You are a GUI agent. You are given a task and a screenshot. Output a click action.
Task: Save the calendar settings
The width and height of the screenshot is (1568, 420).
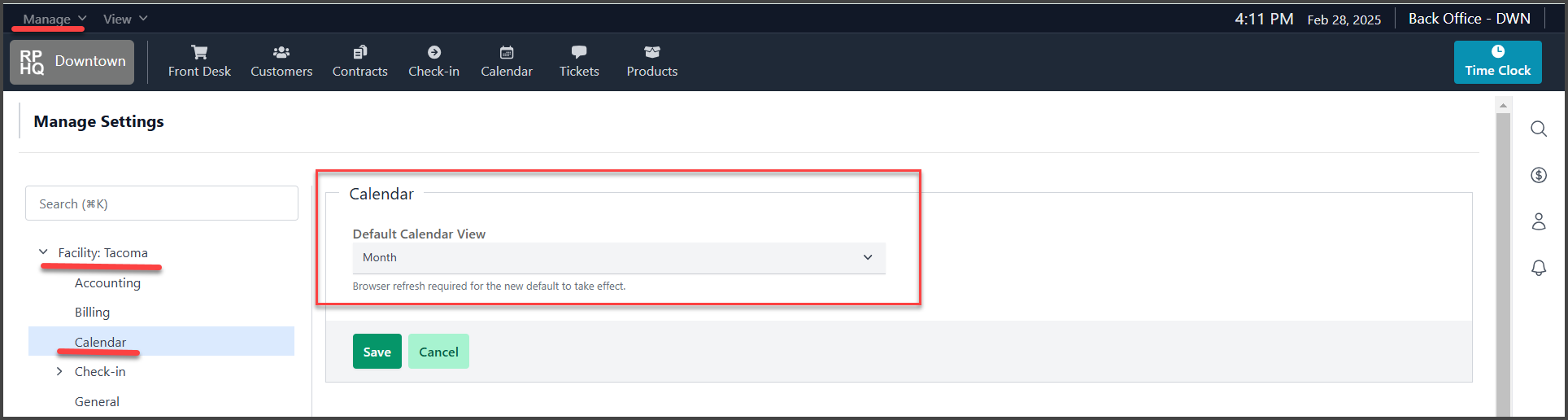[x=377, y=352]
